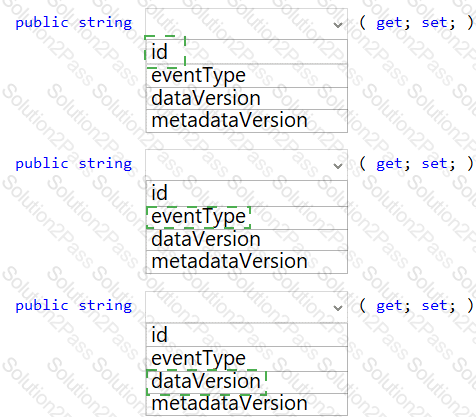This screenshot has width=476, height=417.
Task: Click the 'get; set;' text after third dropdown
Action: pos(416,306)
